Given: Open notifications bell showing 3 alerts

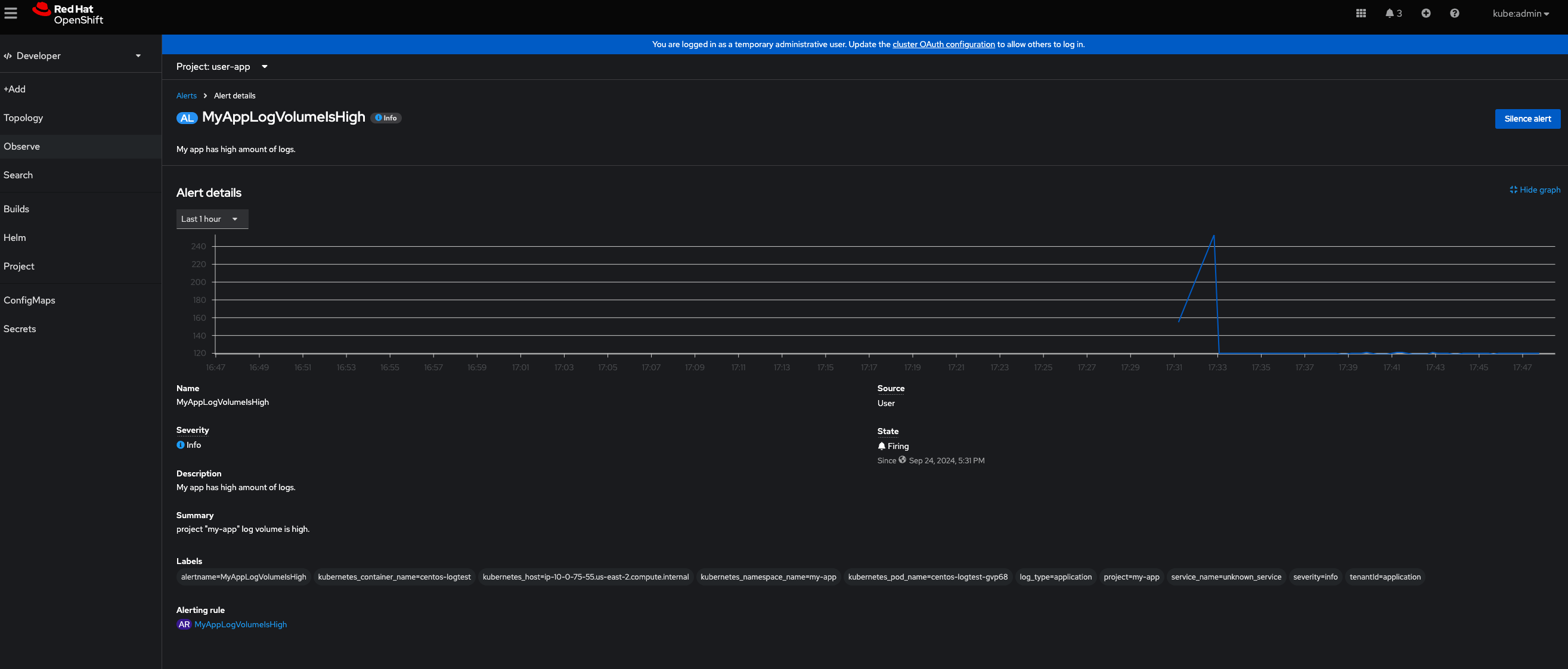Looking at the screenshot, I should coord(1393,13).
